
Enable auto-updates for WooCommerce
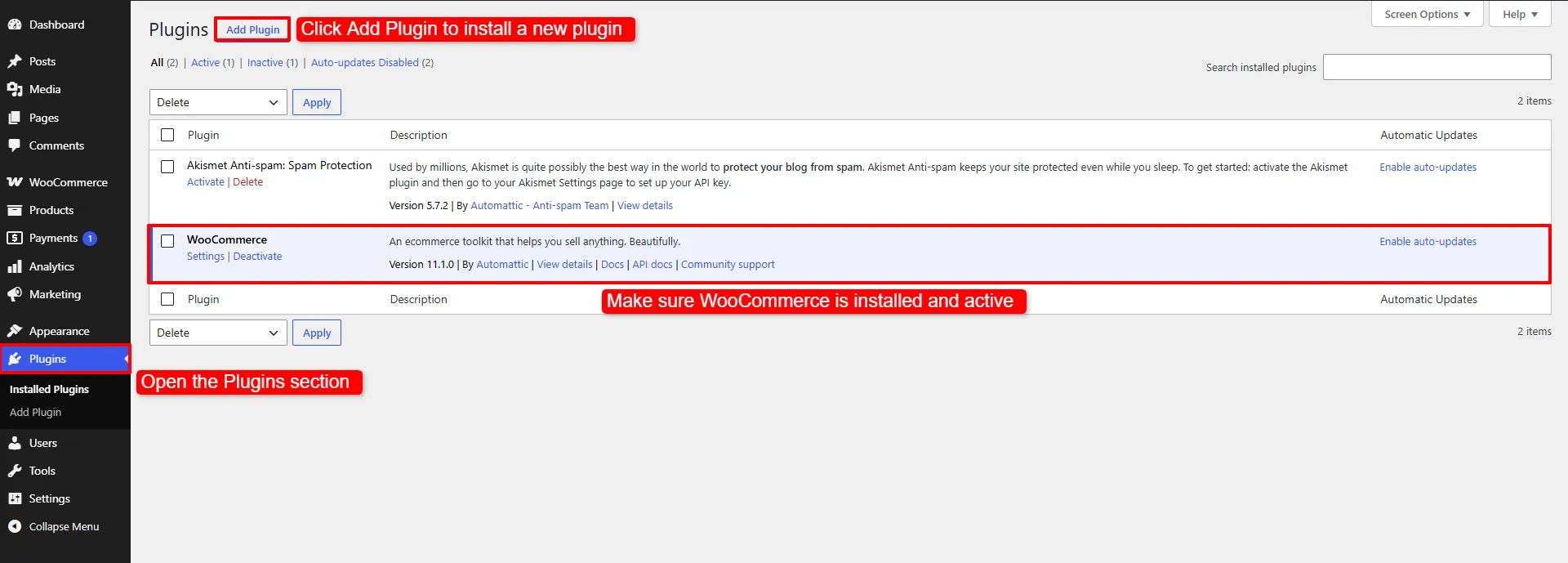(x=1428, y=242)
